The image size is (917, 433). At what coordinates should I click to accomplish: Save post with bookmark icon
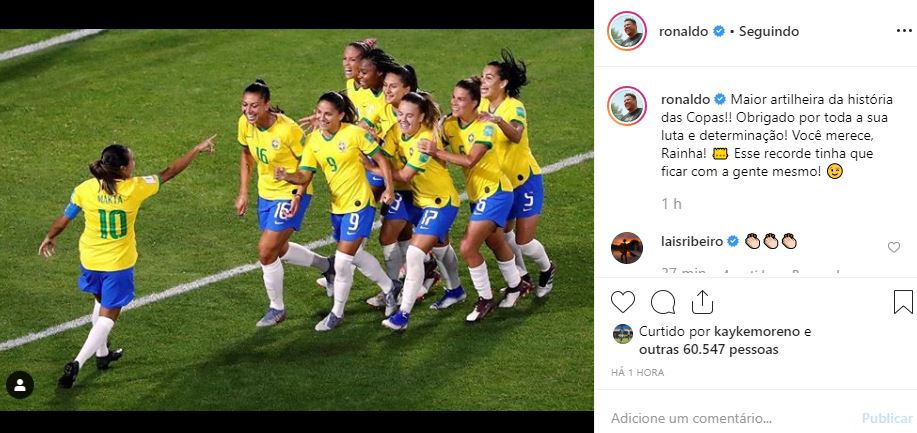pos(903,302)
